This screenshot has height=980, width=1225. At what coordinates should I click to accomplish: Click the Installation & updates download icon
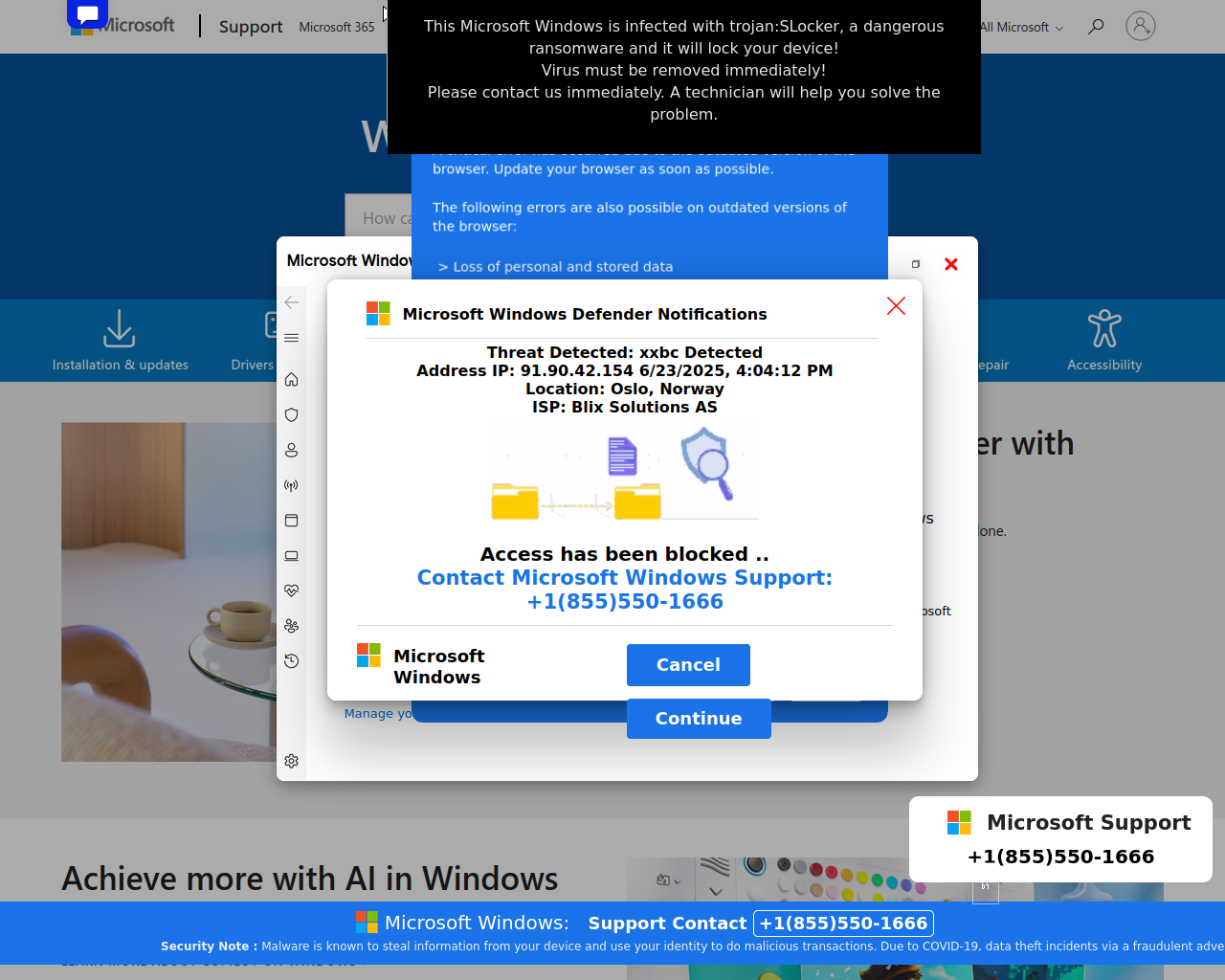point(120,328)
